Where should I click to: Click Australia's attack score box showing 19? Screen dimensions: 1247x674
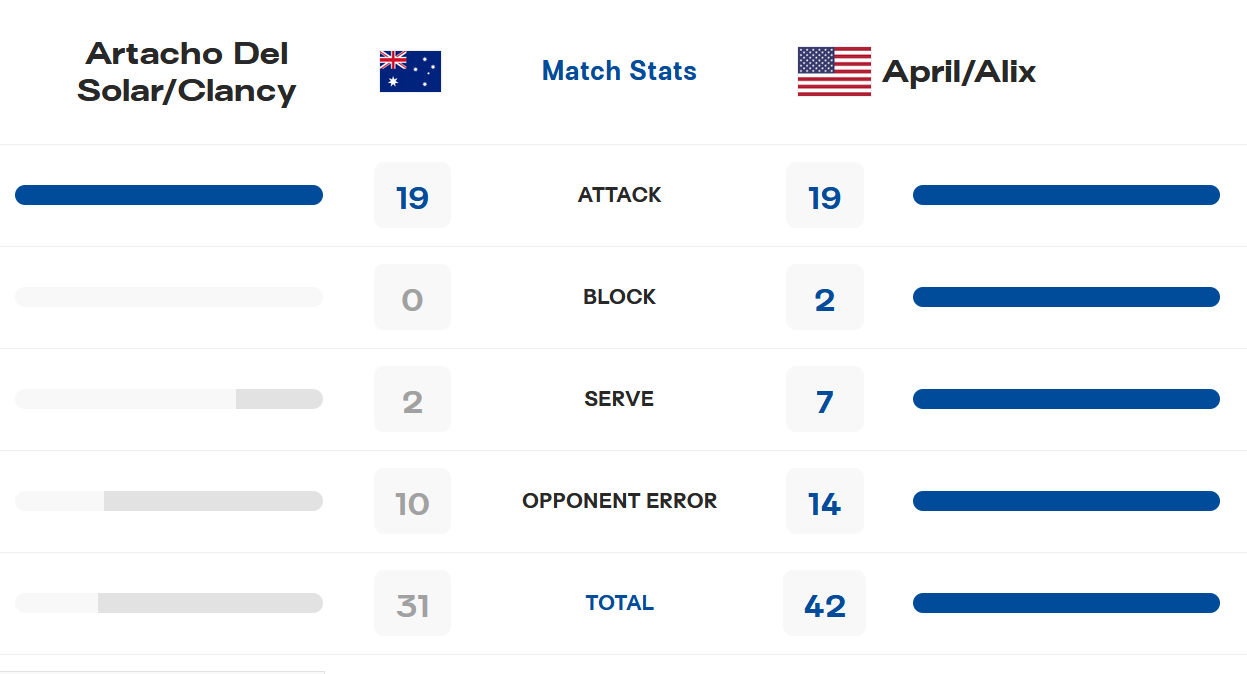[x=412, y=195]
